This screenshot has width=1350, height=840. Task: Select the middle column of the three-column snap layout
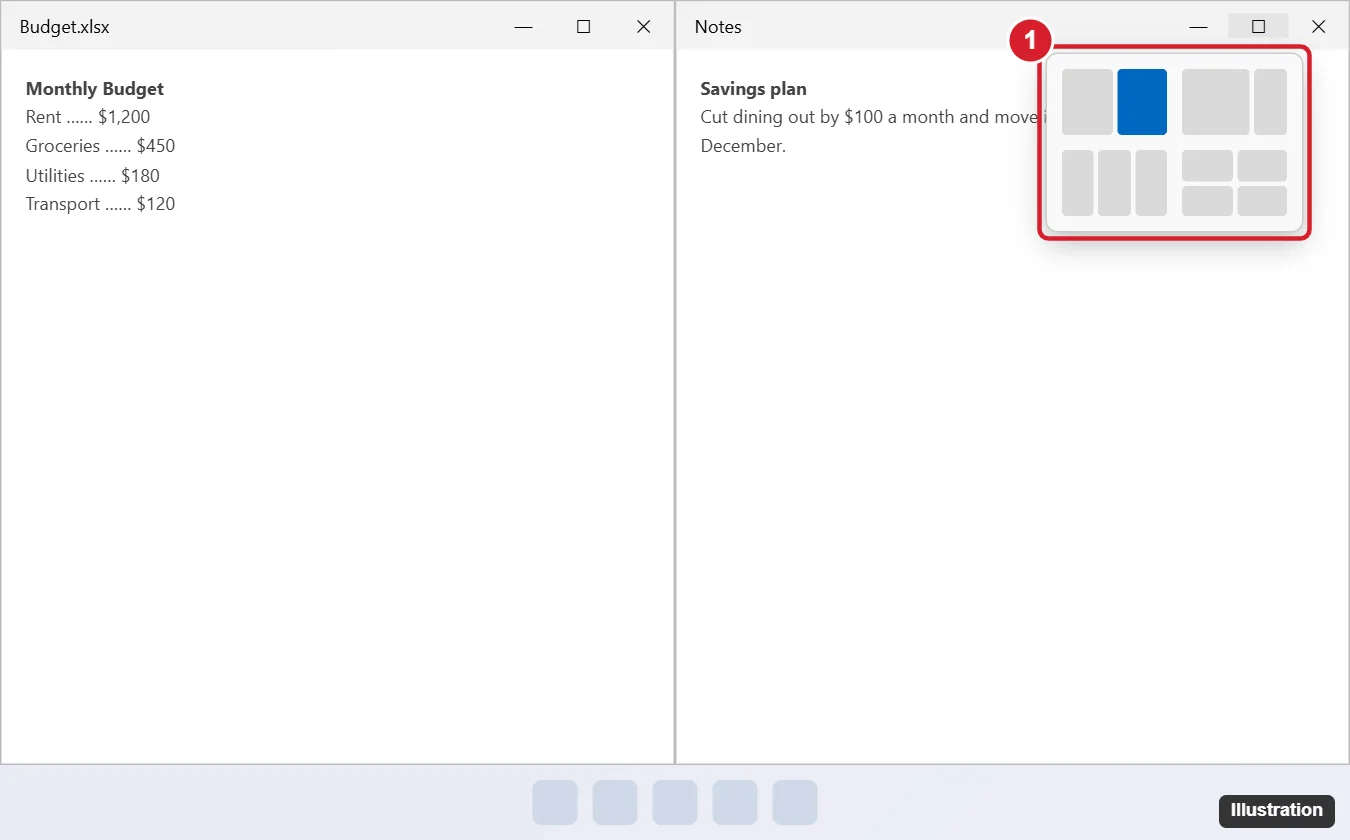click(x=1114, y=183)
